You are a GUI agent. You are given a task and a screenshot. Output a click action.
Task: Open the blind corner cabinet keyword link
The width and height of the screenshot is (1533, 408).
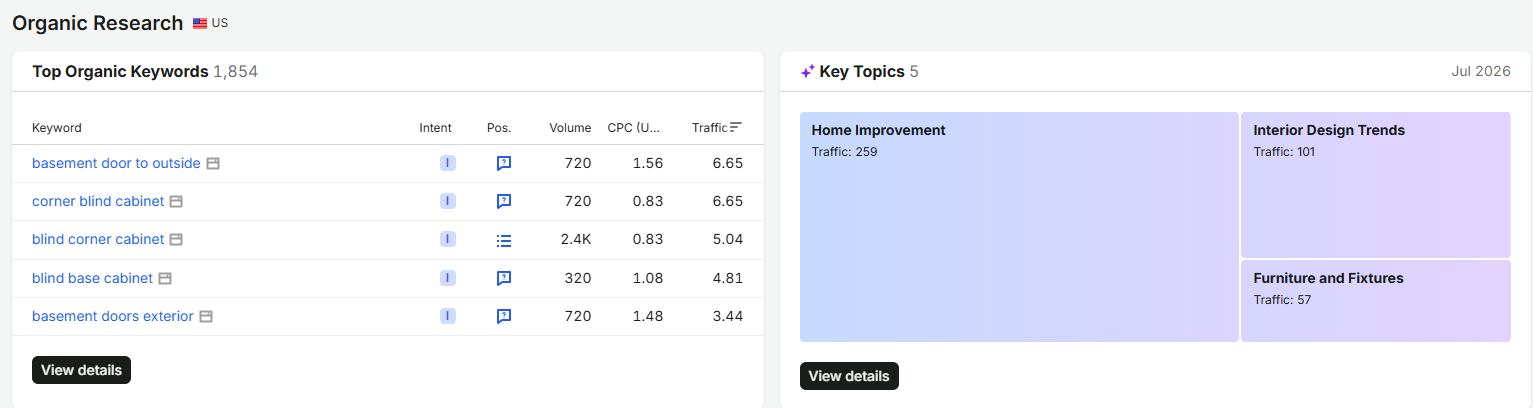[98, 239]
